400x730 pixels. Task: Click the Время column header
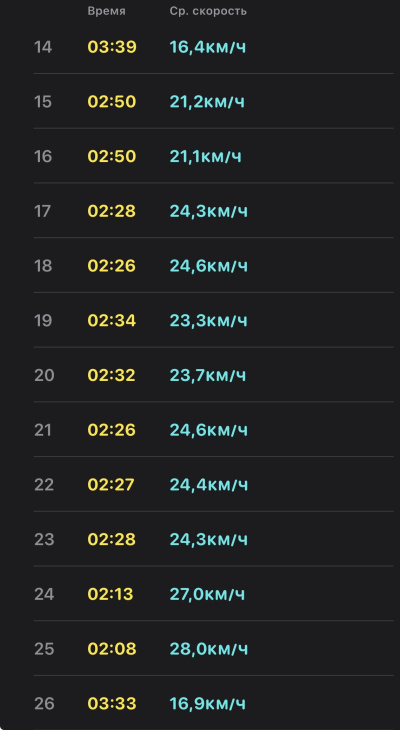[107, 11]
